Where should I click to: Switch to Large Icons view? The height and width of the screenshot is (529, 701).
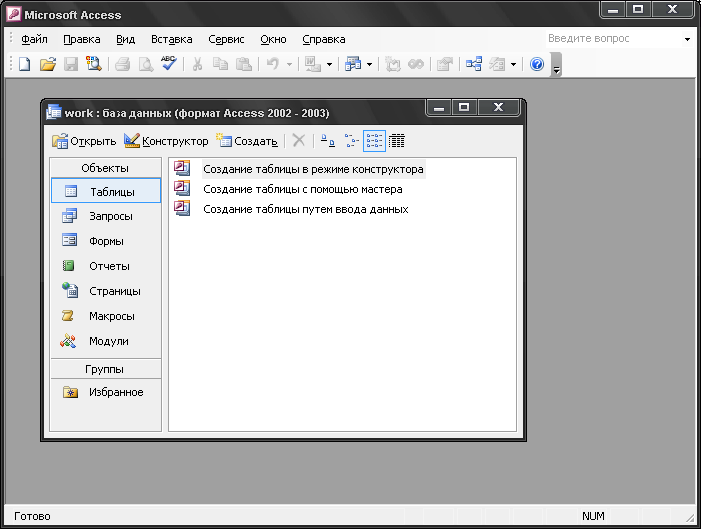coord(328,141)
